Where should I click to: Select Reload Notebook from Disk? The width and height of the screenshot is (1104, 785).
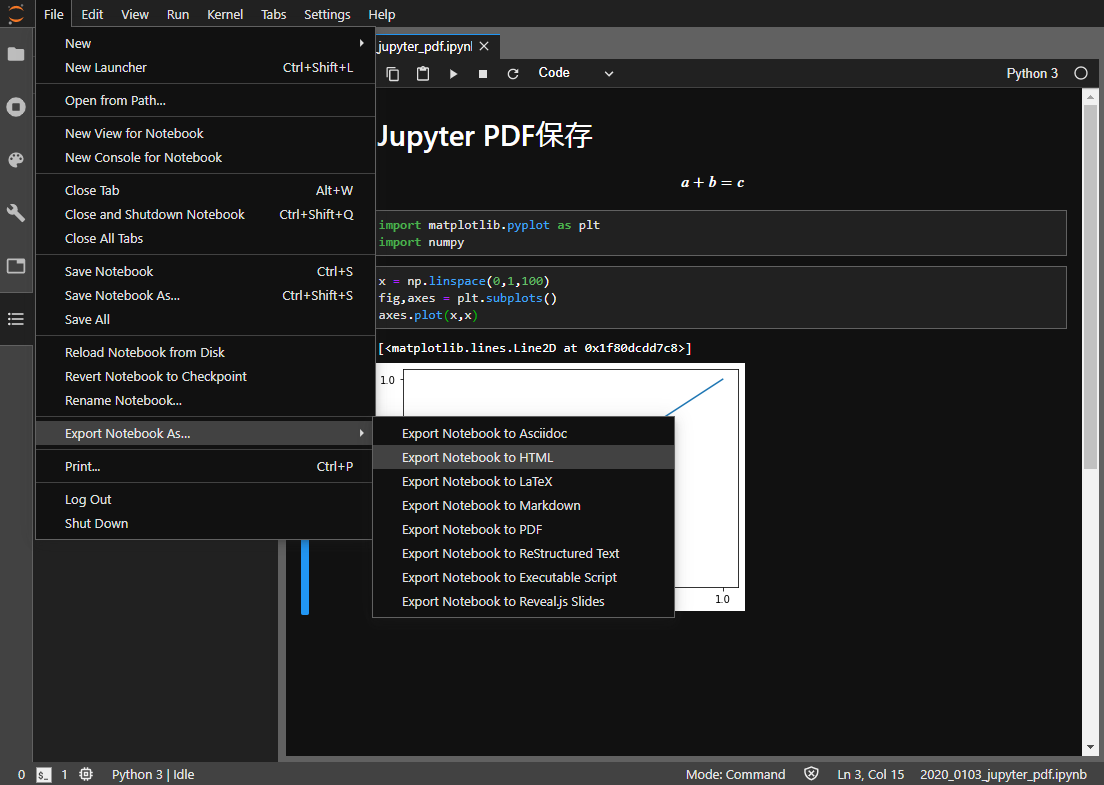coord(205,353)
